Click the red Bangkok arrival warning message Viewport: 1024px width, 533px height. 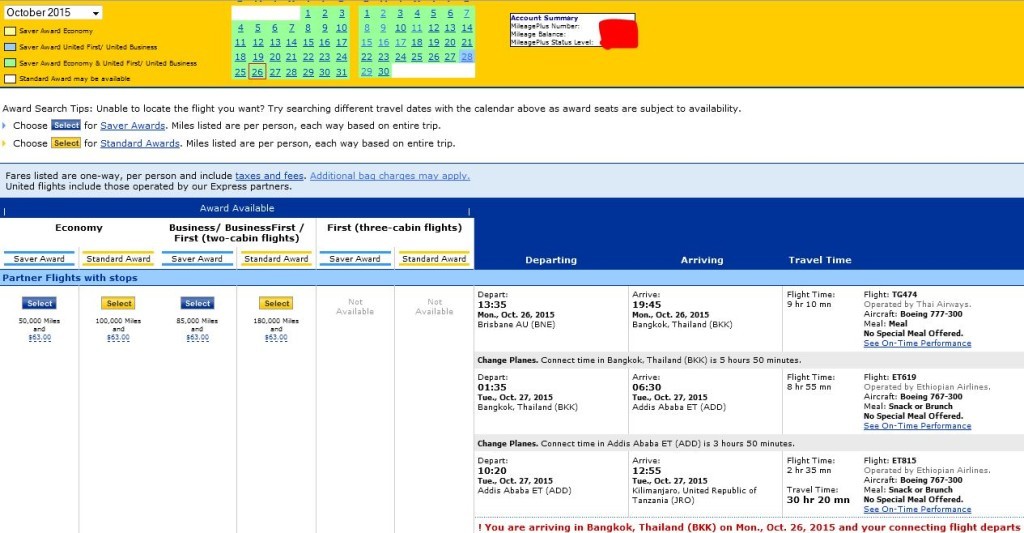749,527
